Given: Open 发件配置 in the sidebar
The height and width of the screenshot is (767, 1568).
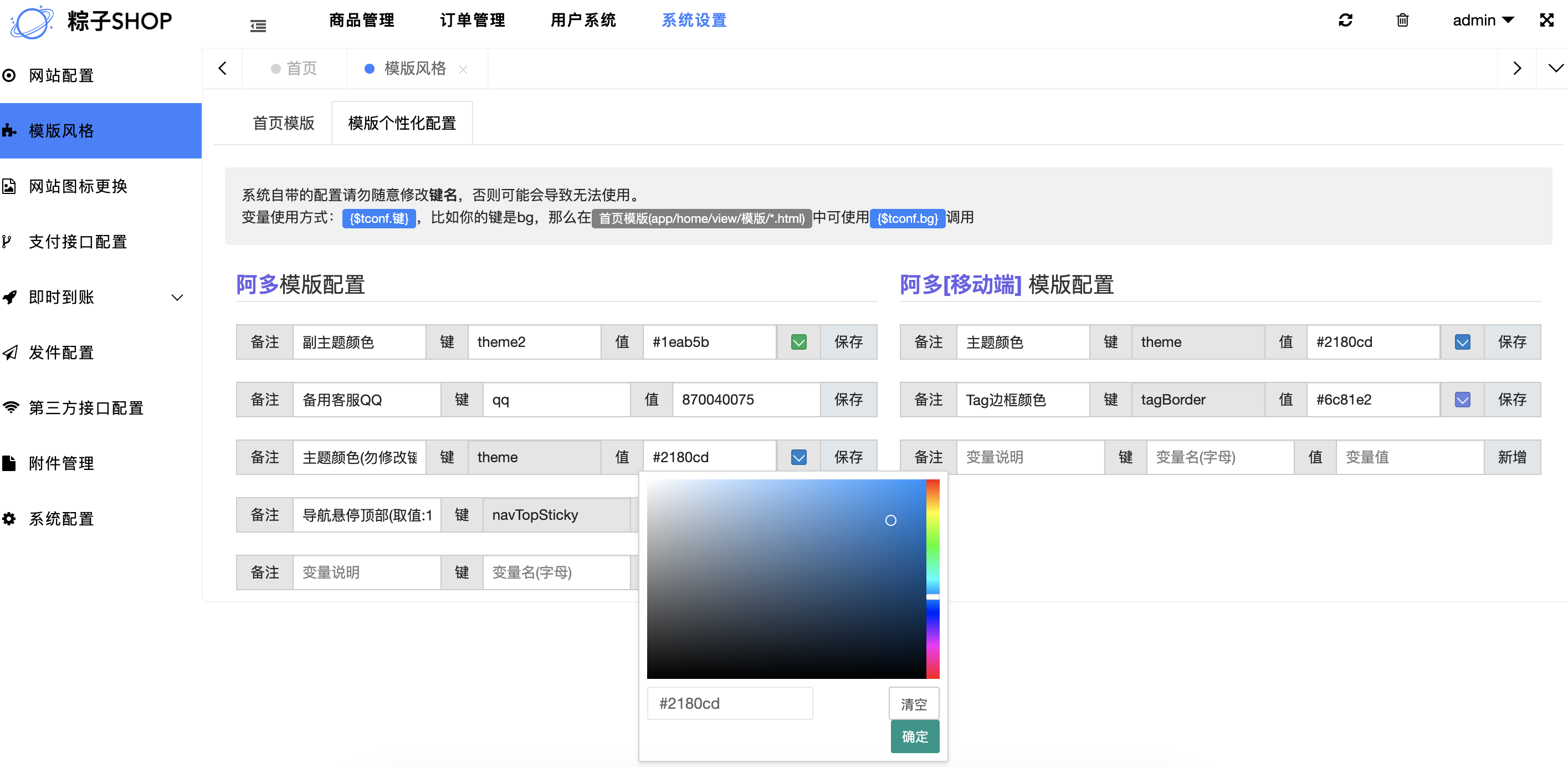Looking at the screenshot, I should click(x=100, y=352).
